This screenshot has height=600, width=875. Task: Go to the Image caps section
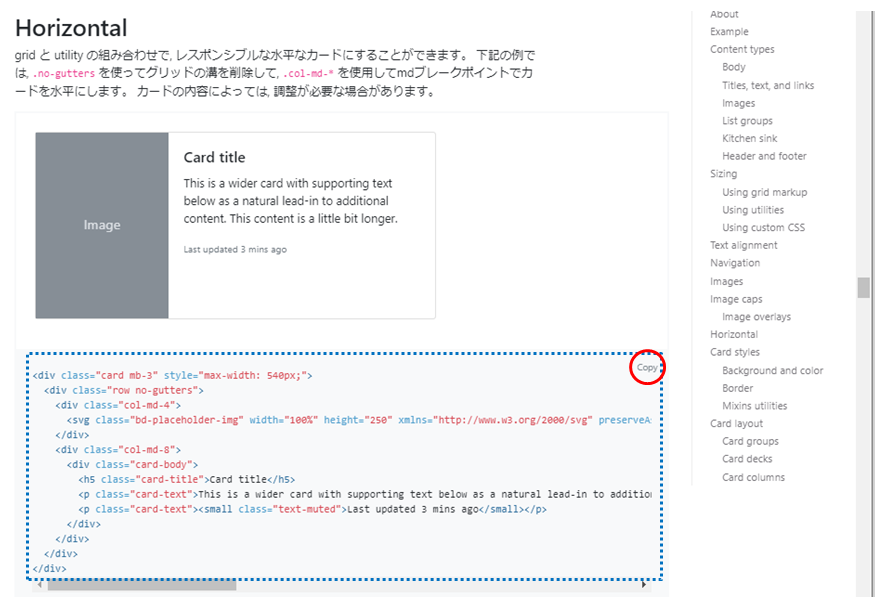point(736,299)
